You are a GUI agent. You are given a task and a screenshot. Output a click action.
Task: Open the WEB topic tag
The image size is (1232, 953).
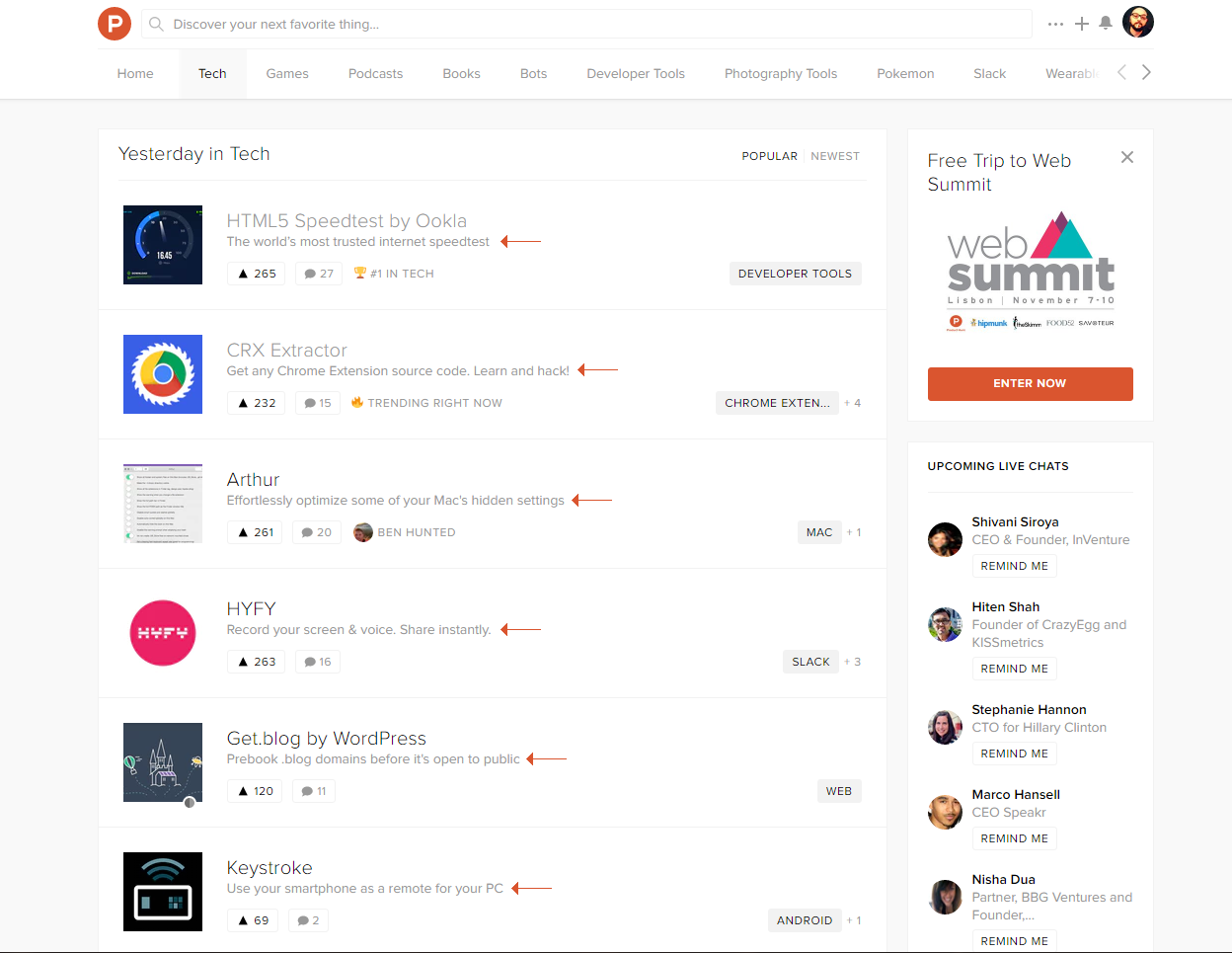click(839, 791)
